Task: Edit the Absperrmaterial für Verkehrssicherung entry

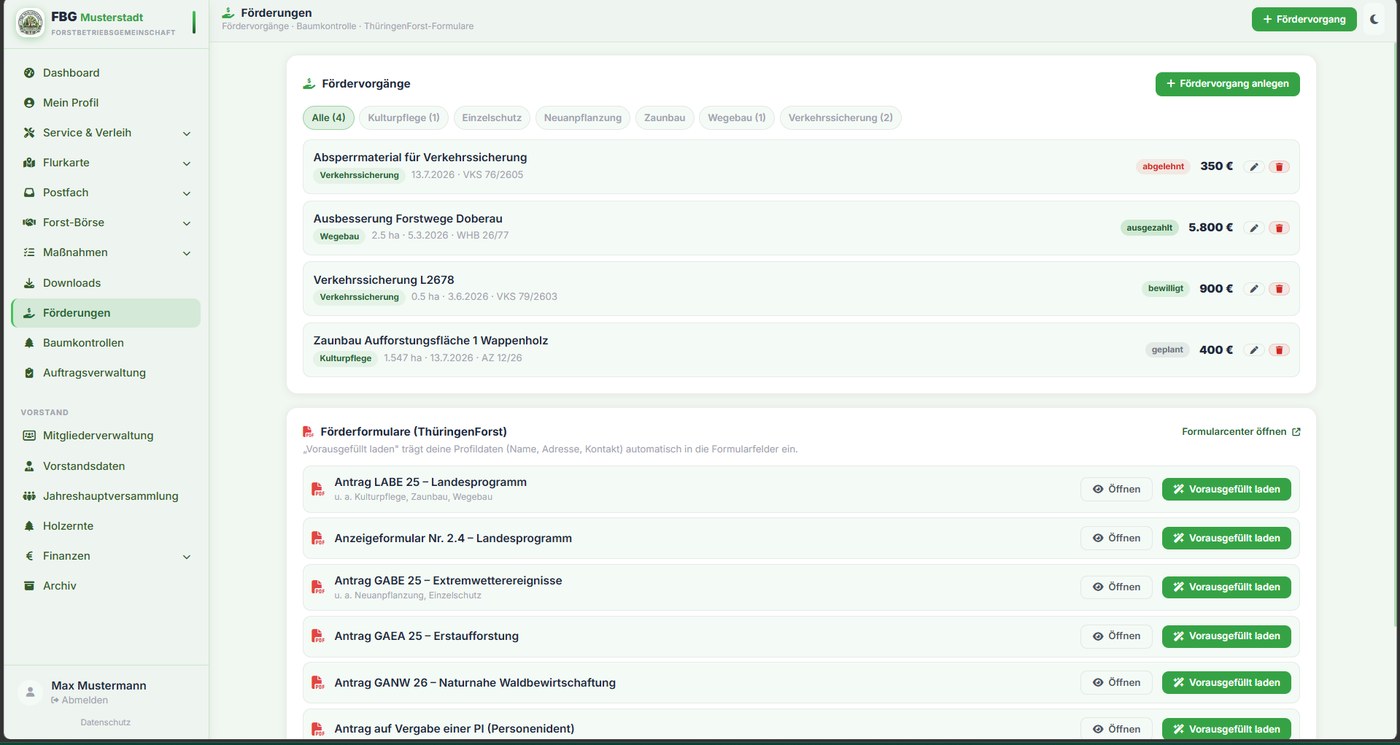Action: [1254, 167]
